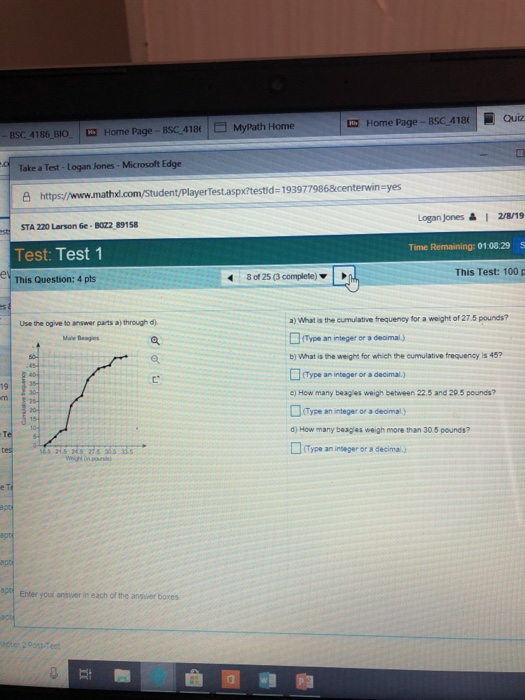Image resolution: width=525 pixels, height=700 pixels.
Task: Open Task View on the taskbar
Action: pos(85,674)
